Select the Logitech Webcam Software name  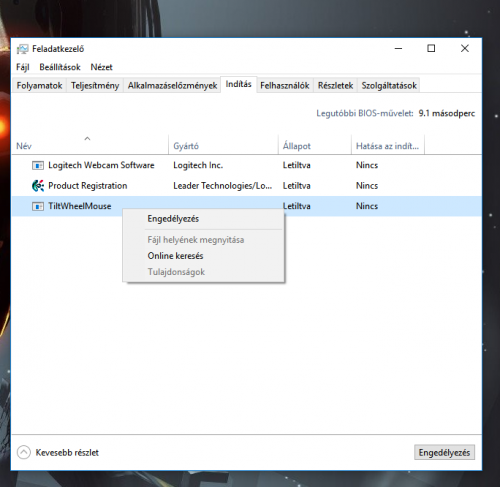101,165
